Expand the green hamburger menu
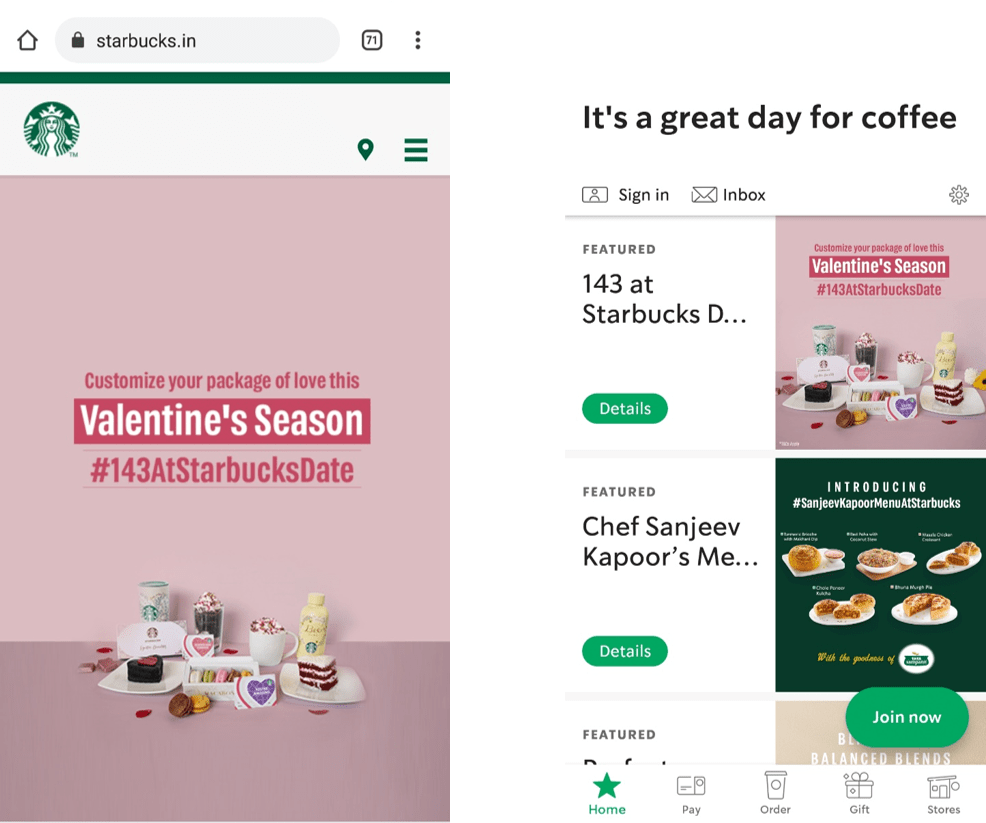This screenshot has height=823, width=986. click(x=416, y=150)
